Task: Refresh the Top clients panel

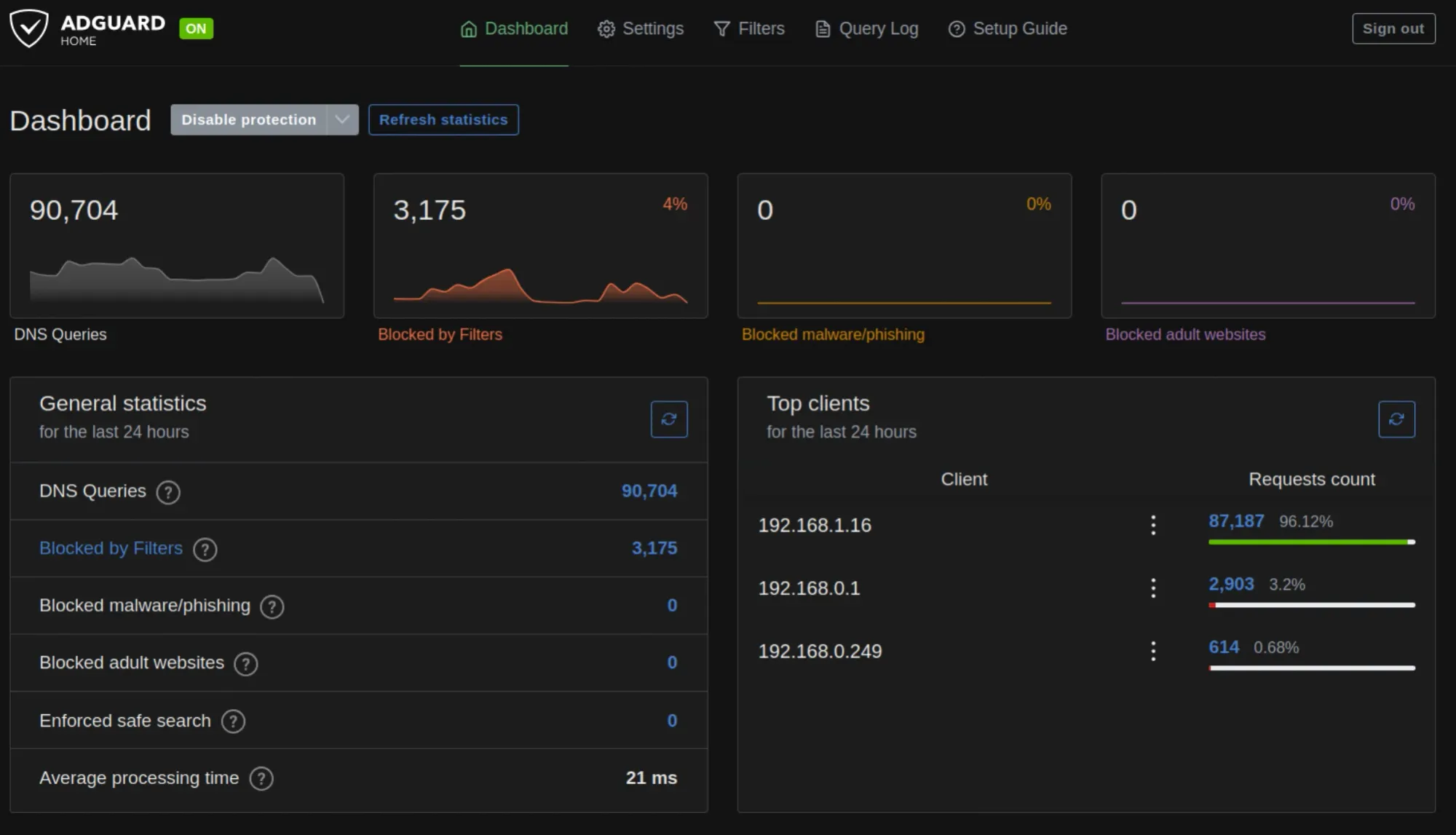Action: (1396, 419)
